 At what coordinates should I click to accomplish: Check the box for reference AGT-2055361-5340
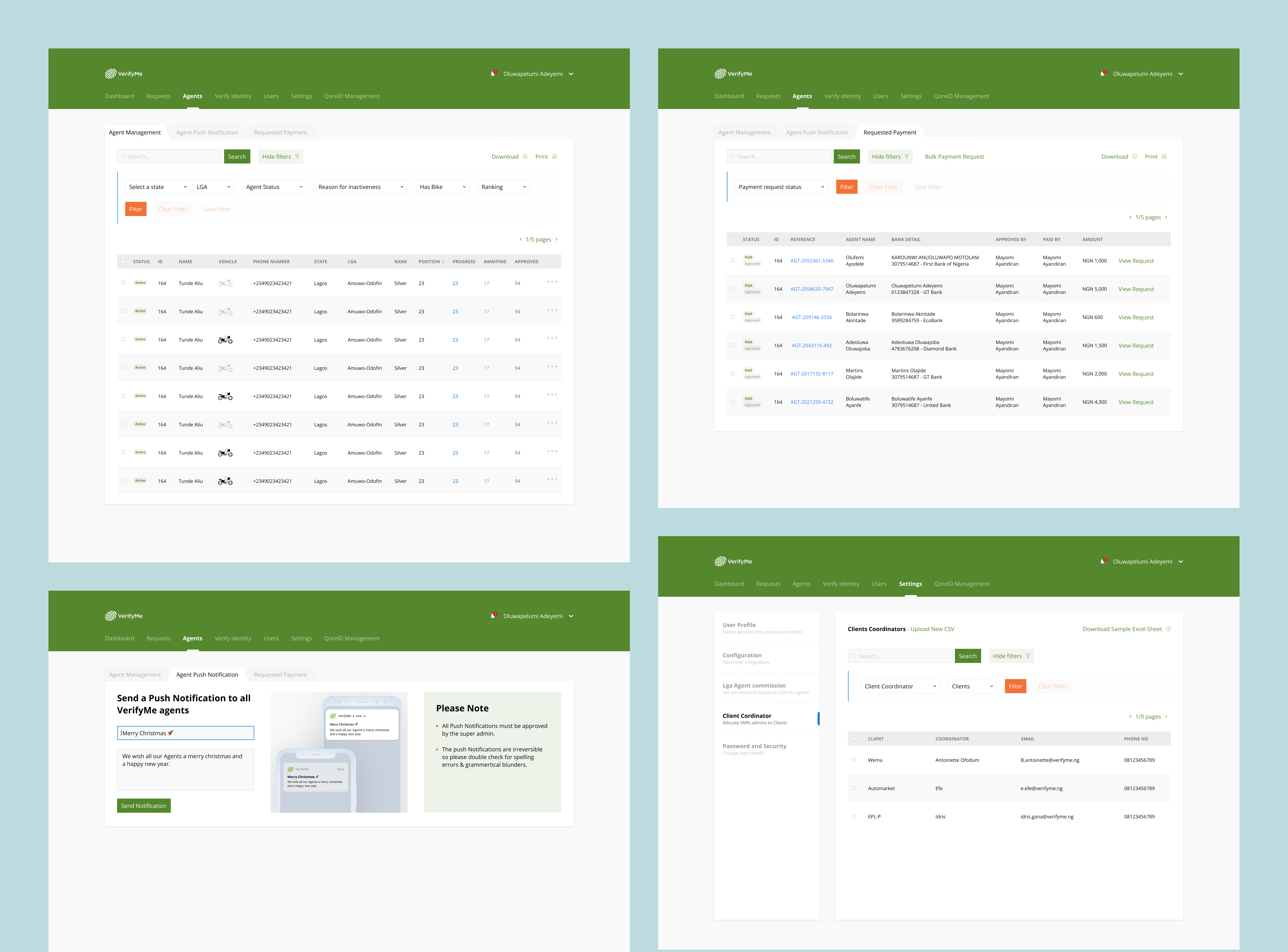click(733, 260)
